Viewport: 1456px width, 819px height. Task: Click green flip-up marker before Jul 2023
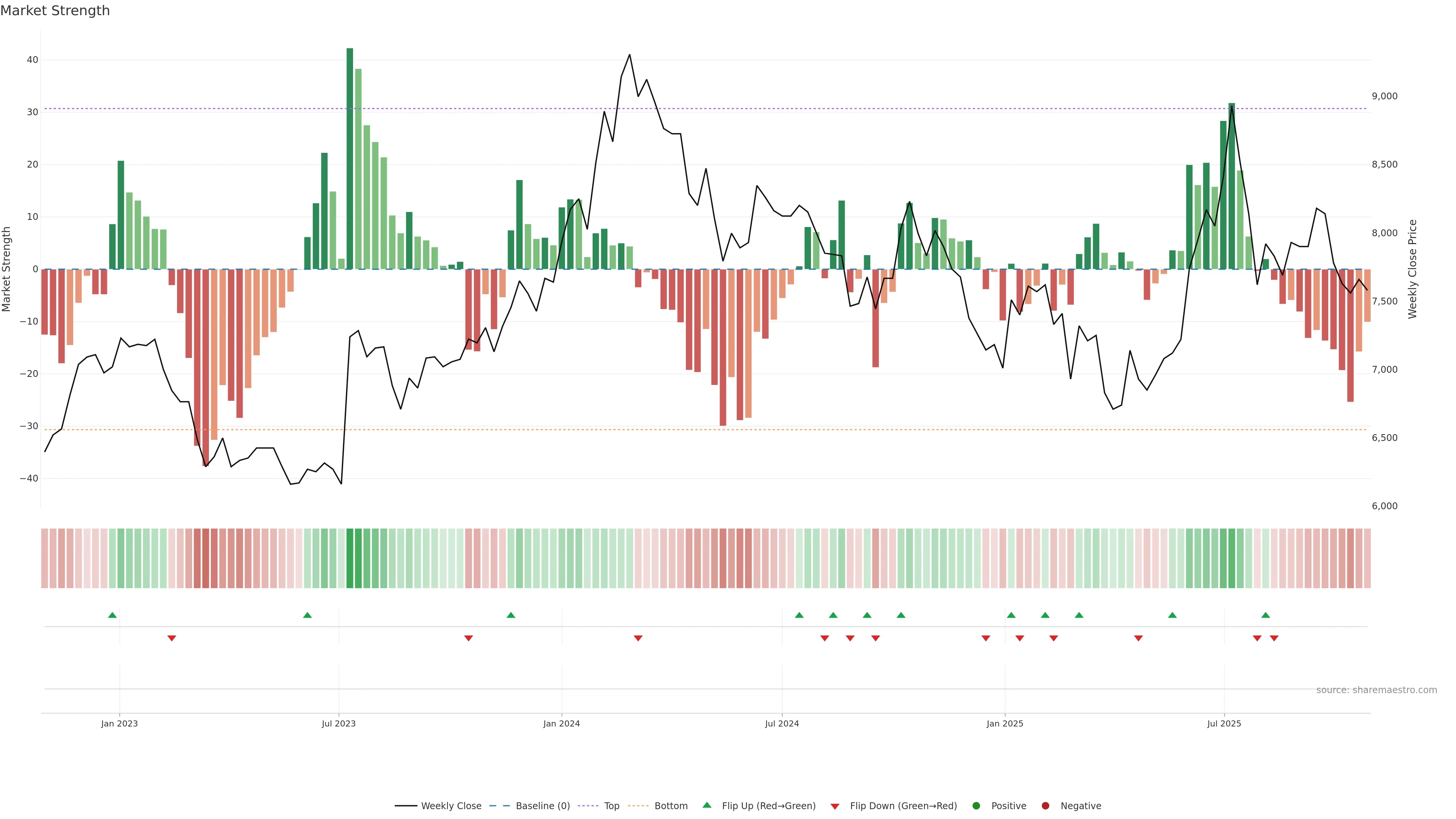[x=308, y=615]
